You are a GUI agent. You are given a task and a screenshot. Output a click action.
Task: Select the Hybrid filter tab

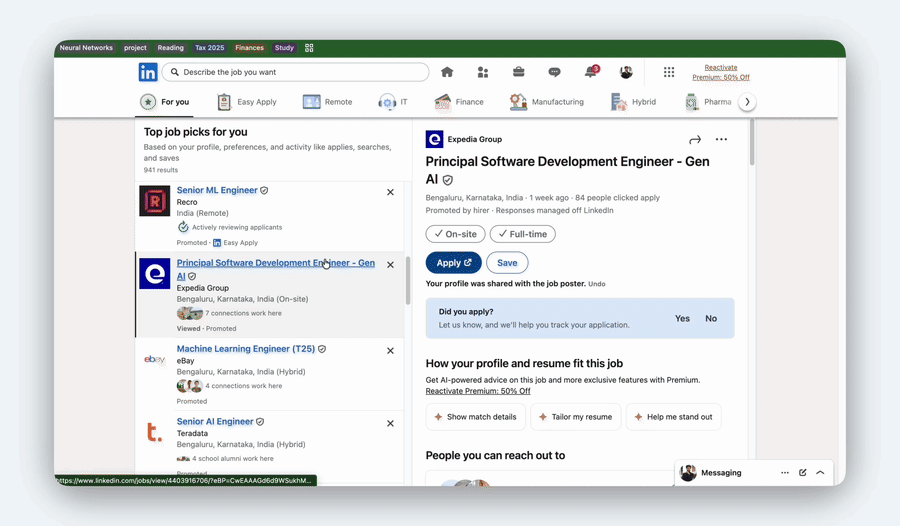633,102
